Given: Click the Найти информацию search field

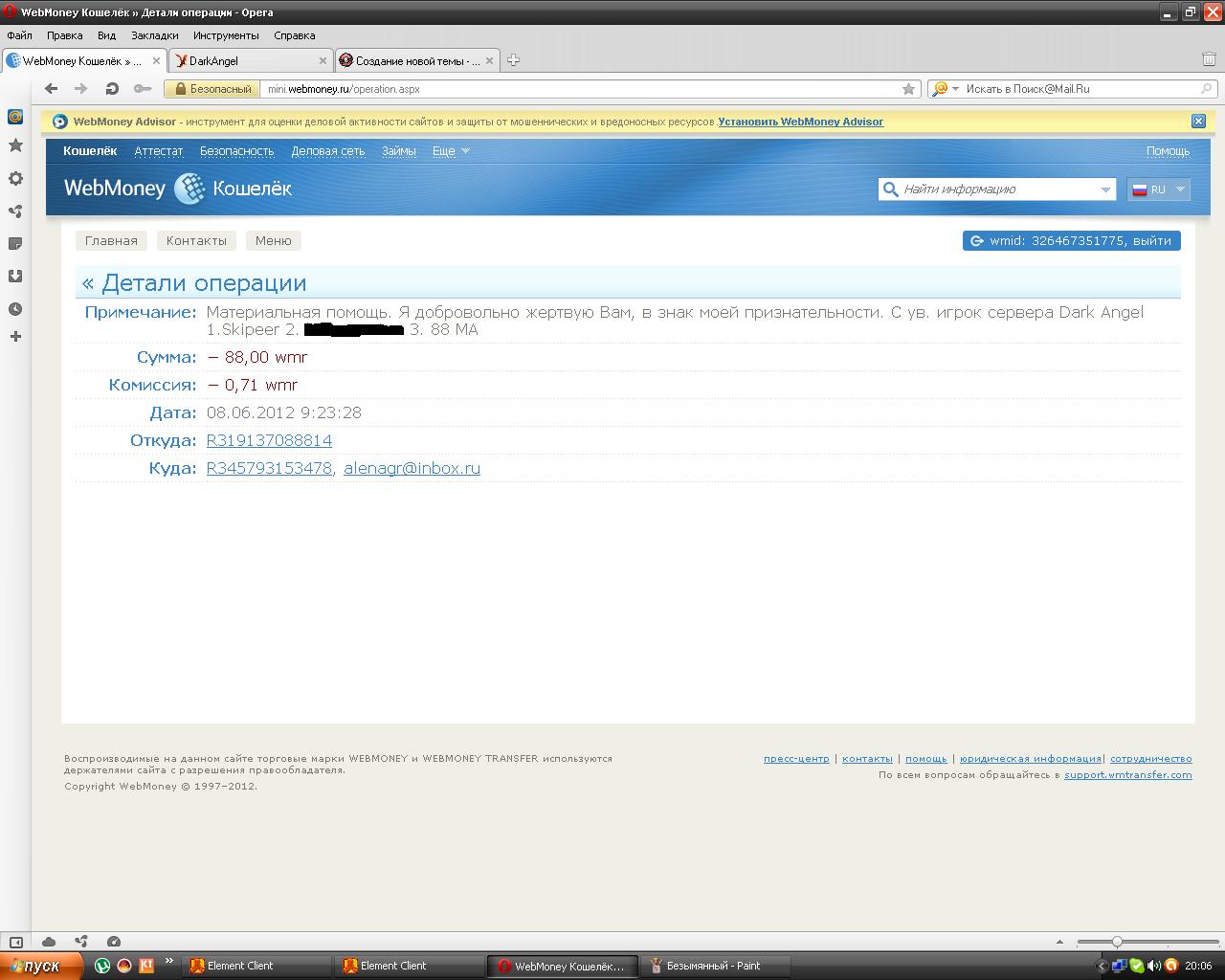Looking at the screenshot, I should click(x=998, y=189).
